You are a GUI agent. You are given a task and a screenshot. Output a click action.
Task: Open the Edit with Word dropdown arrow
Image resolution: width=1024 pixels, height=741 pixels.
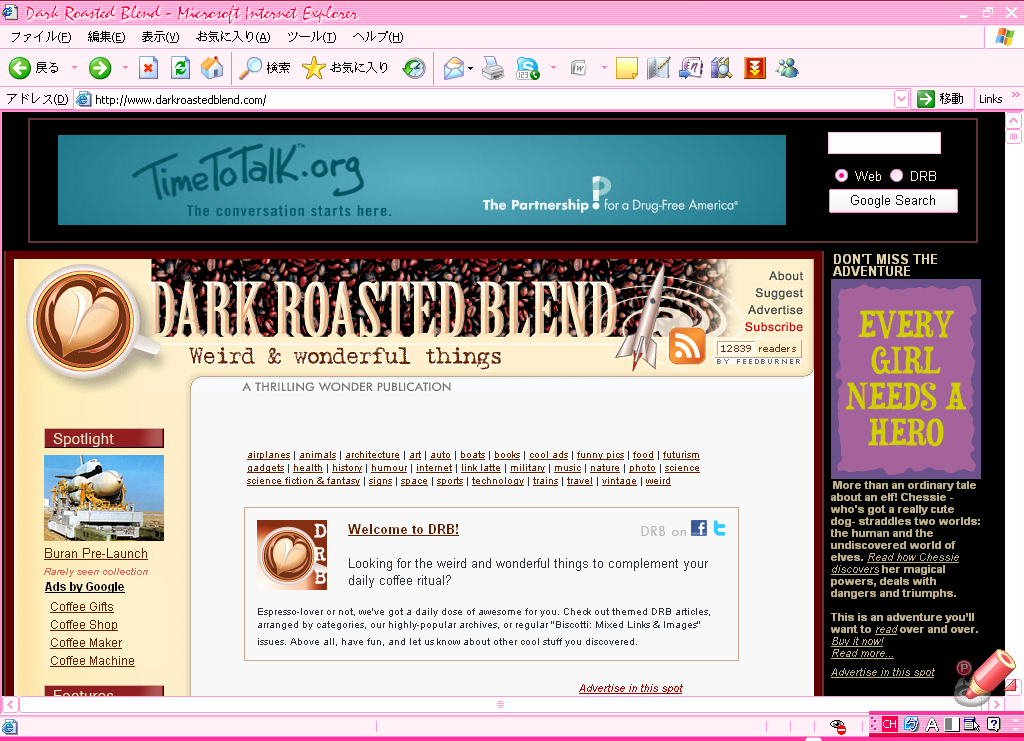coord(603,68)
